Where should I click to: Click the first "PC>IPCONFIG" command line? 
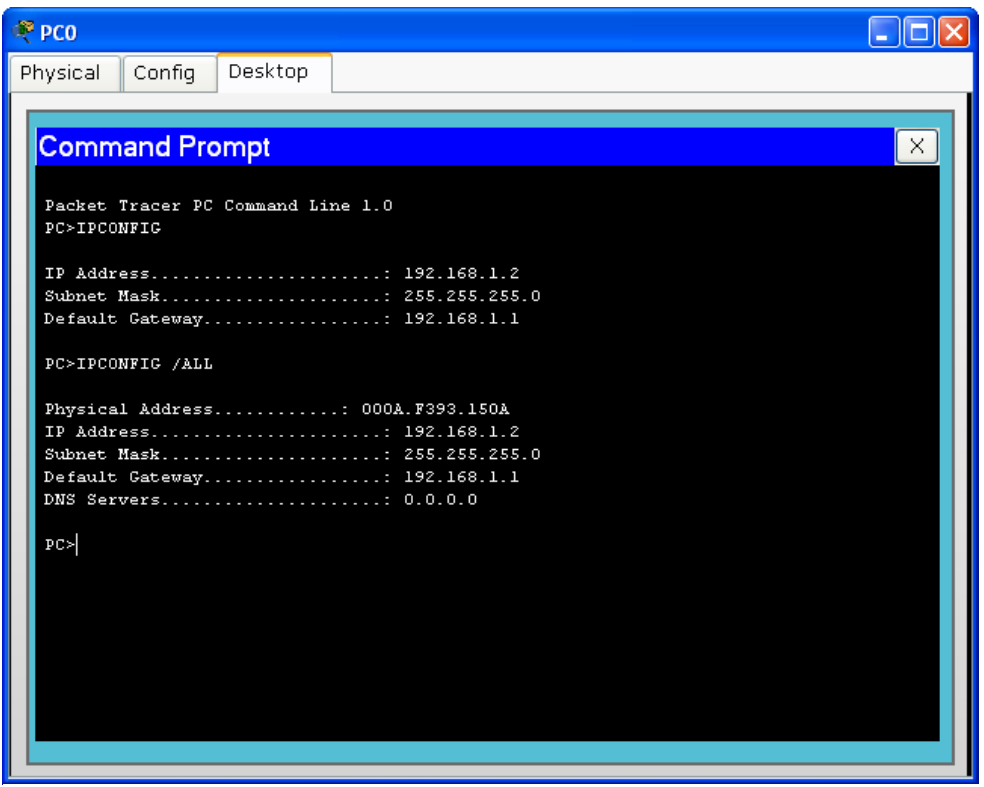pos(102,228)
